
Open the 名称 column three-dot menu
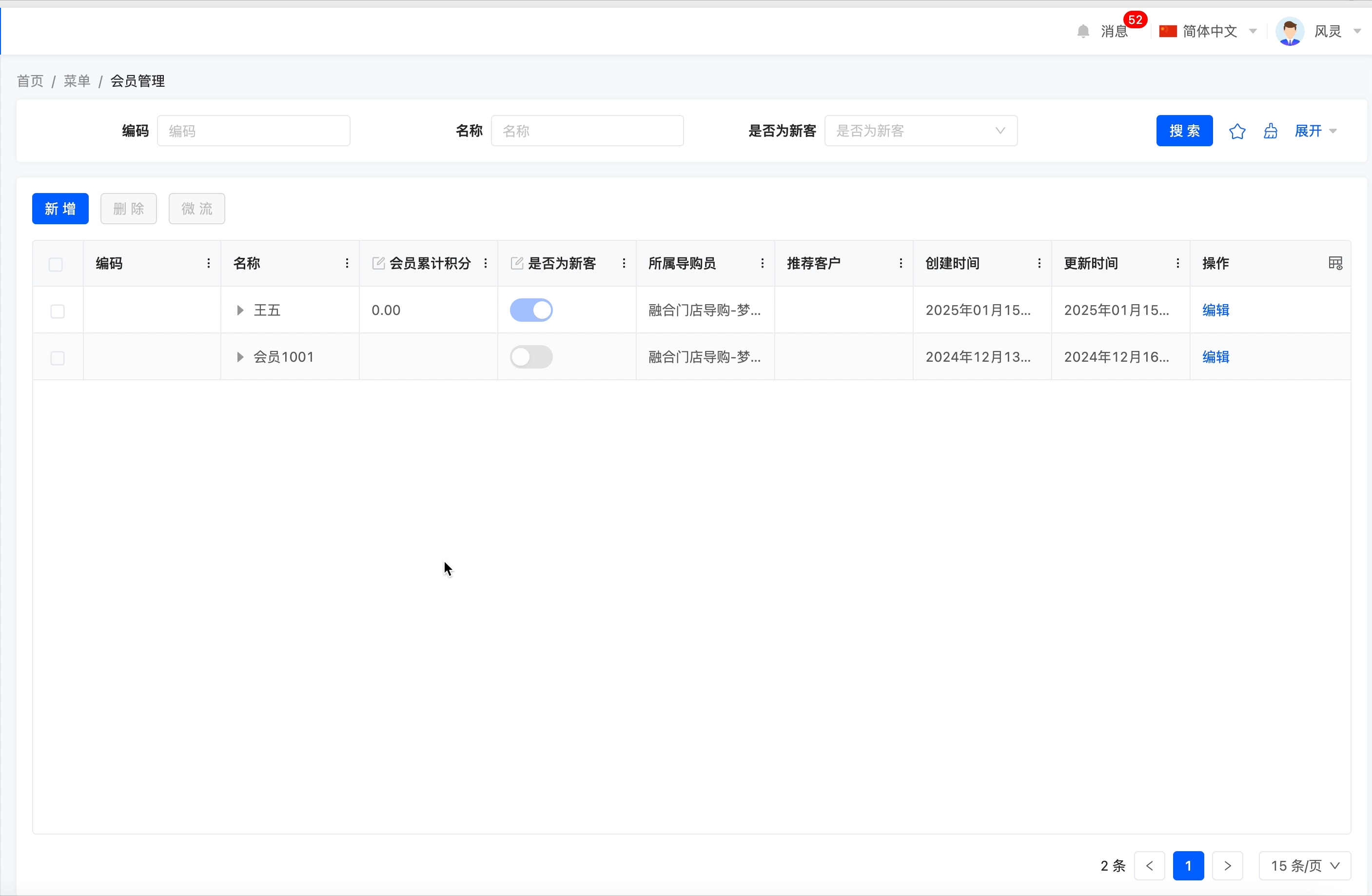(347, 263)
